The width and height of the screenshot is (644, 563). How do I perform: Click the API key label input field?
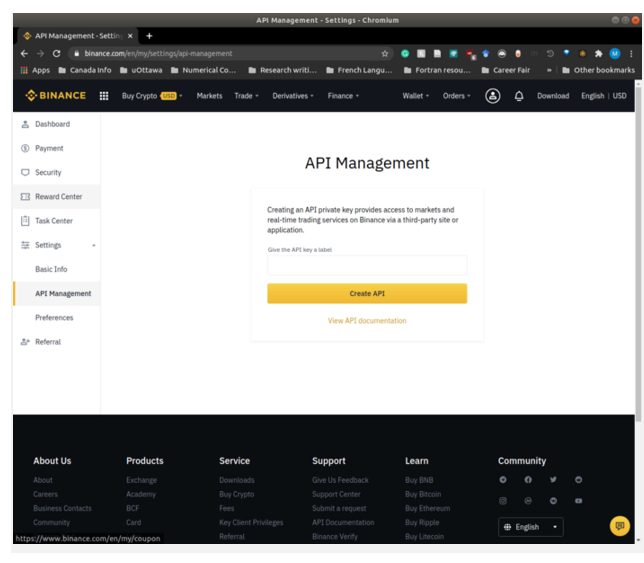[x=367, y=265]
